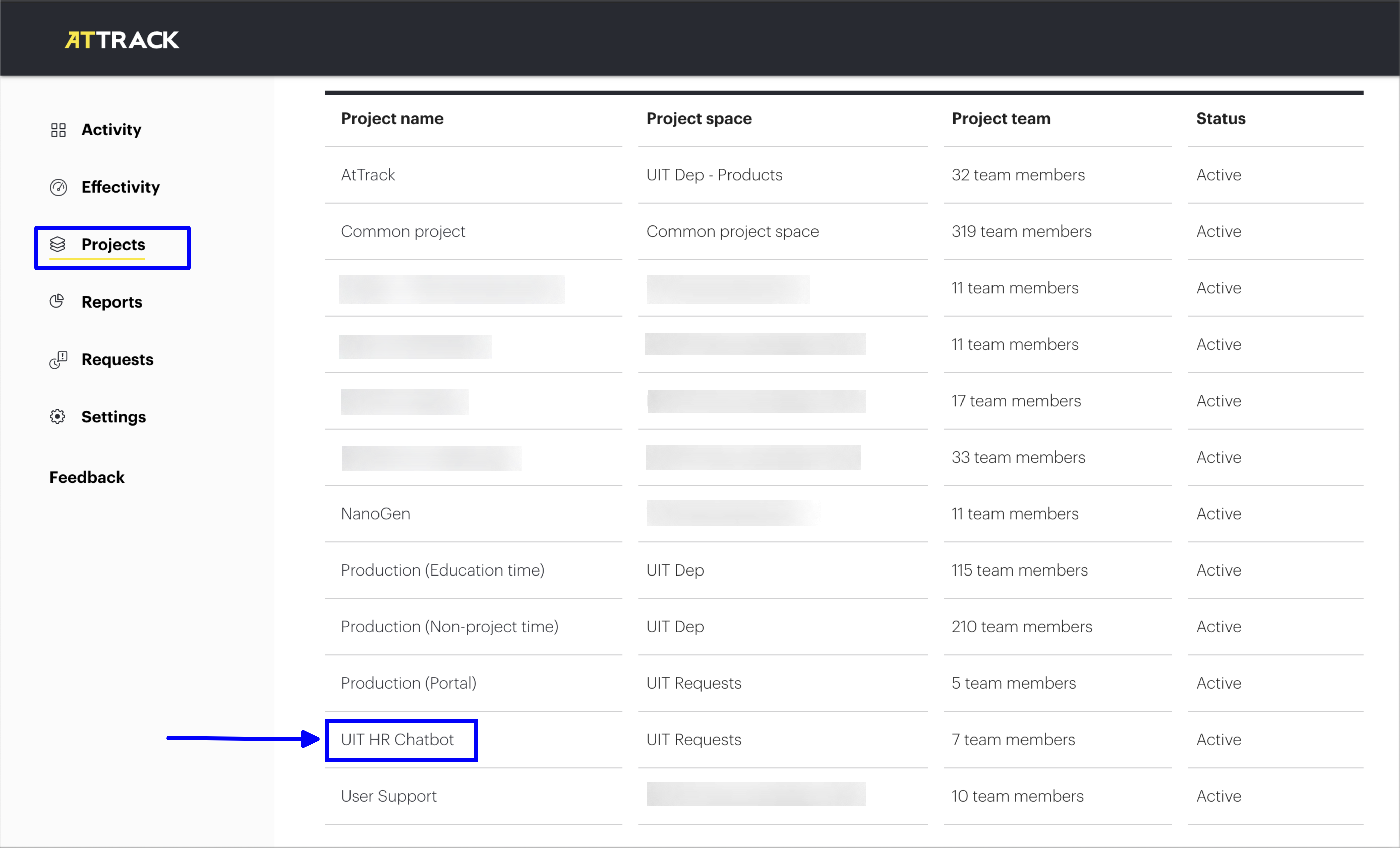Open the User Support project
Image resolution: width=1400 pixels, height=848 pixels.
click(x=389, y=796)
